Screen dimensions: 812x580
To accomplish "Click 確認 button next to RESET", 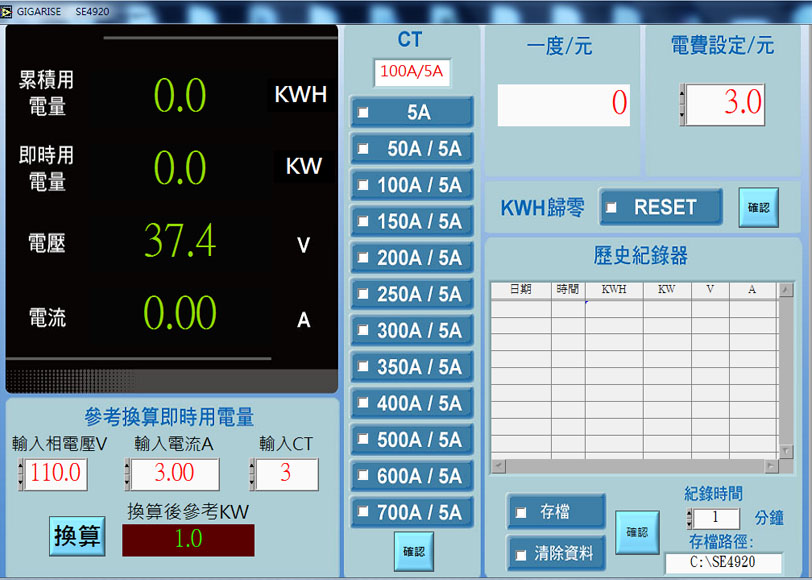I will 759,208.
